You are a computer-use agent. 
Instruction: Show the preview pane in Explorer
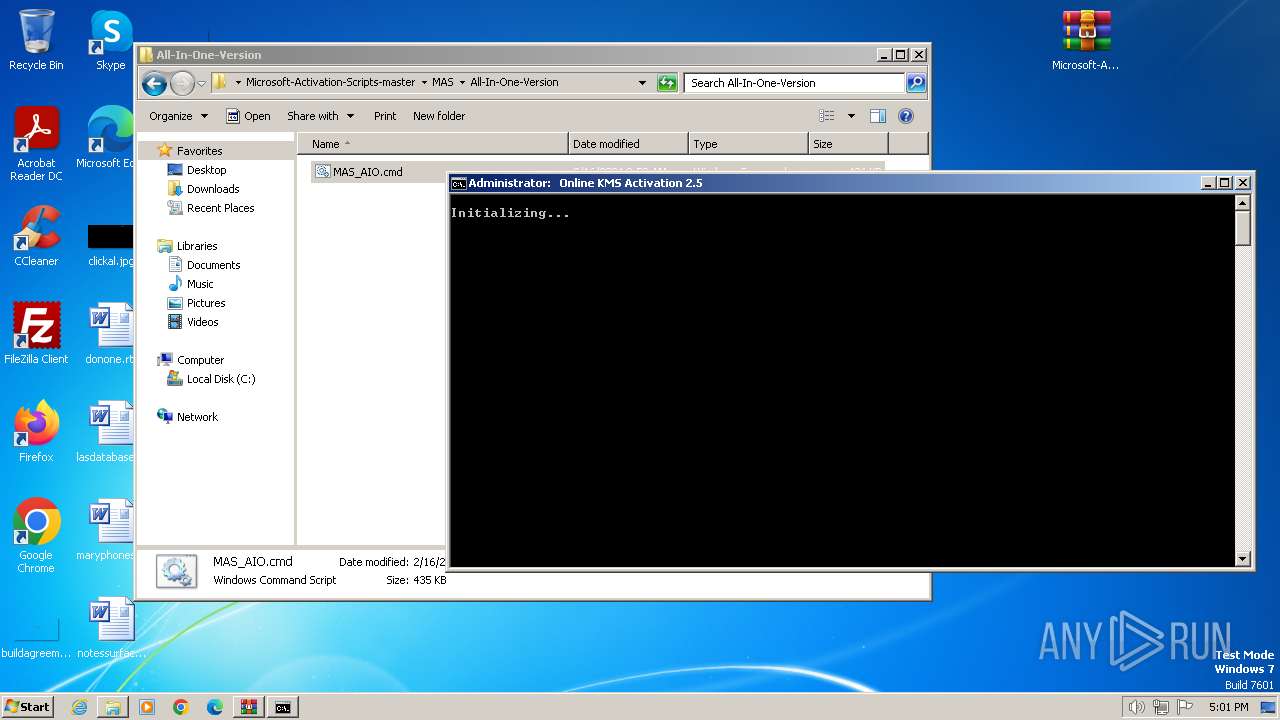tap(877, 116)
